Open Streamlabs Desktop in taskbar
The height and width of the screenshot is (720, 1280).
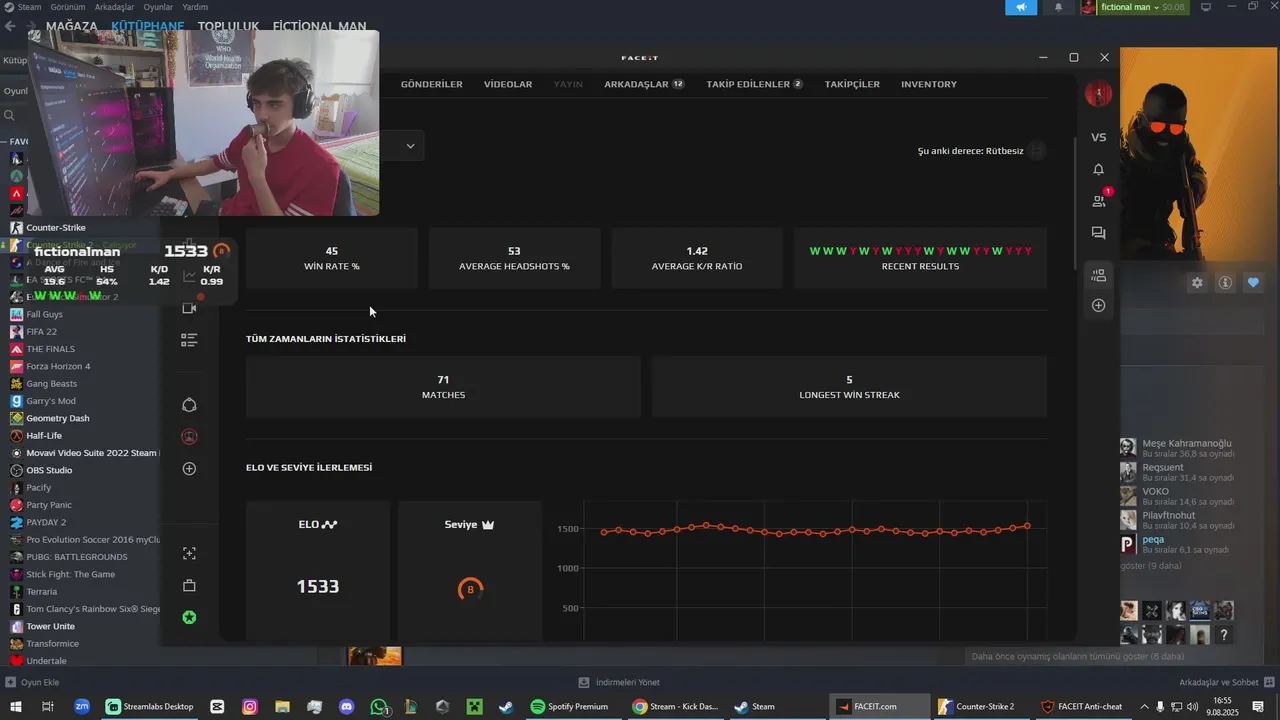[150, 706]
